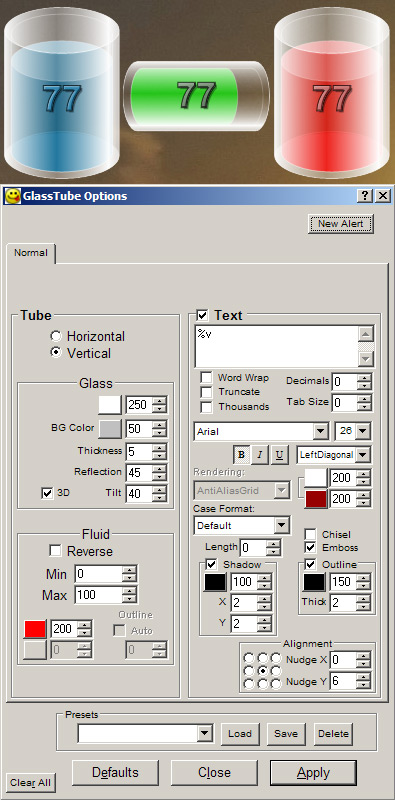
Task: Click the green horizontal tube gauge
Action: [x=196, y=95]
